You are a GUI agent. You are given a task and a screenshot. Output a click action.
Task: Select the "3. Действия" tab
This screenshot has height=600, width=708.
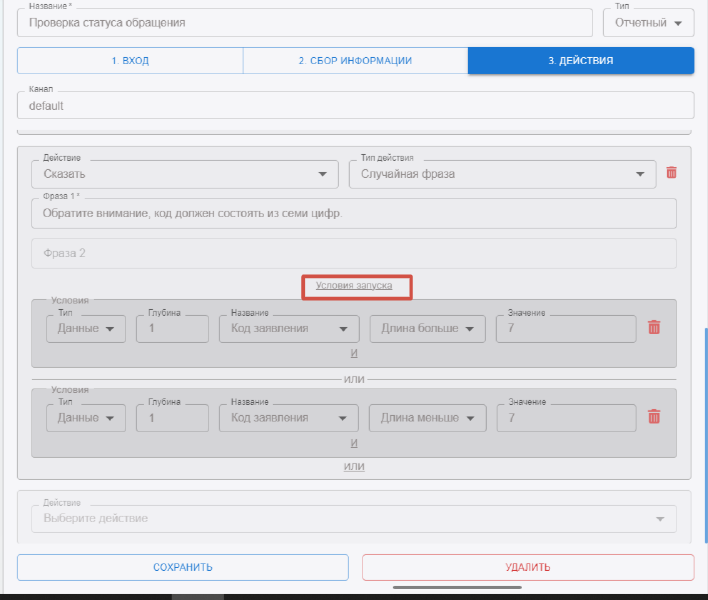pyautogui.click(x=580, y=61)
